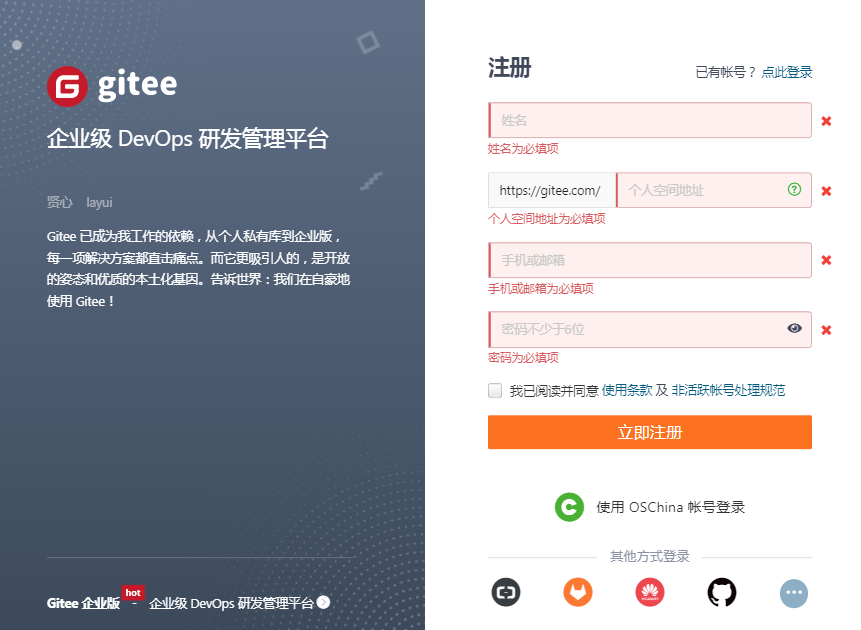Focus the 姓名 input field
The height and width of the screenshot is (630, 861).
point(650,120)
